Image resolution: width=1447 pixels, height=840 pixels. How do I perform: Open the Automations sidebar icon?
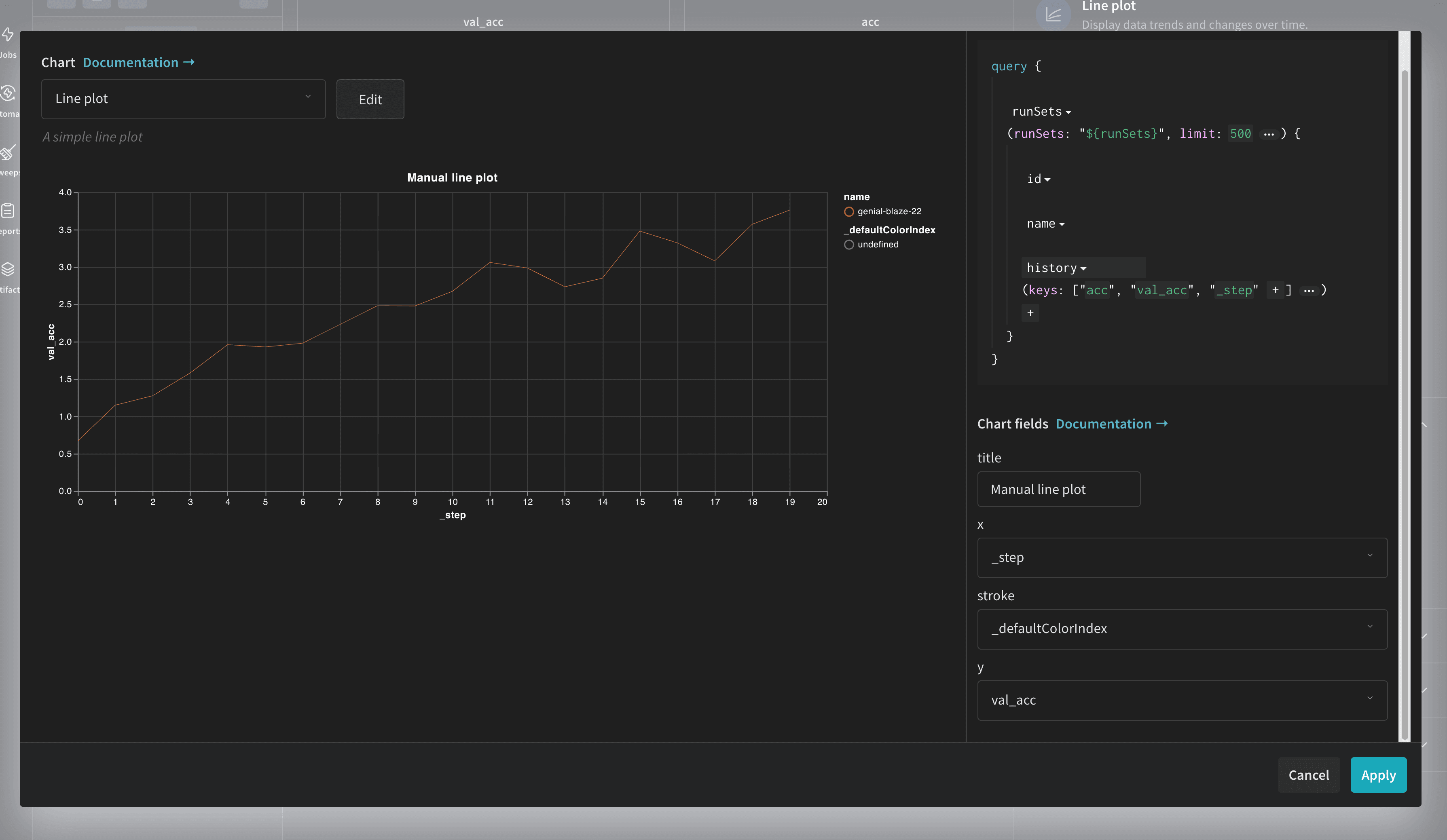coord(8,93)
